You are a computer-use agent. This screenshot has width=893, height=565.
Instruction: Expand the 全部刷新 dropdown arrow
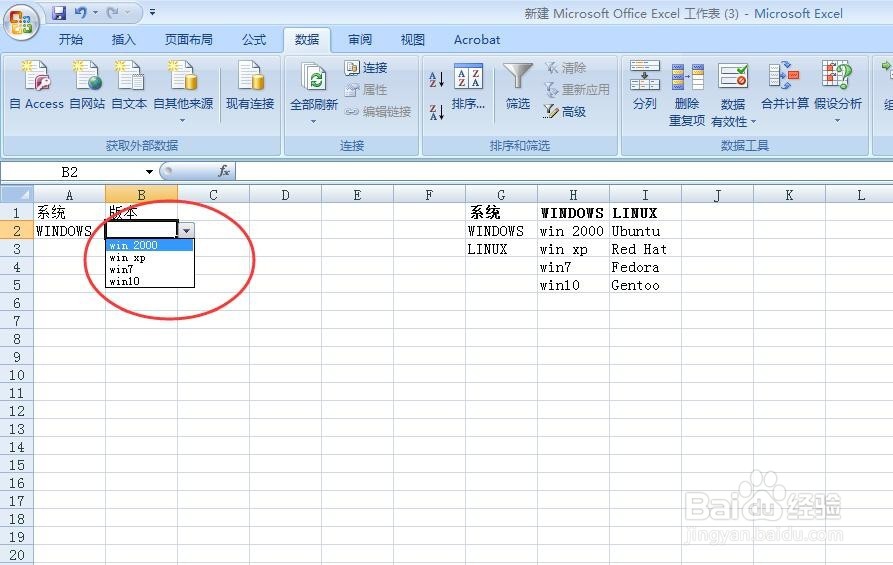click(x=314, y=121)
